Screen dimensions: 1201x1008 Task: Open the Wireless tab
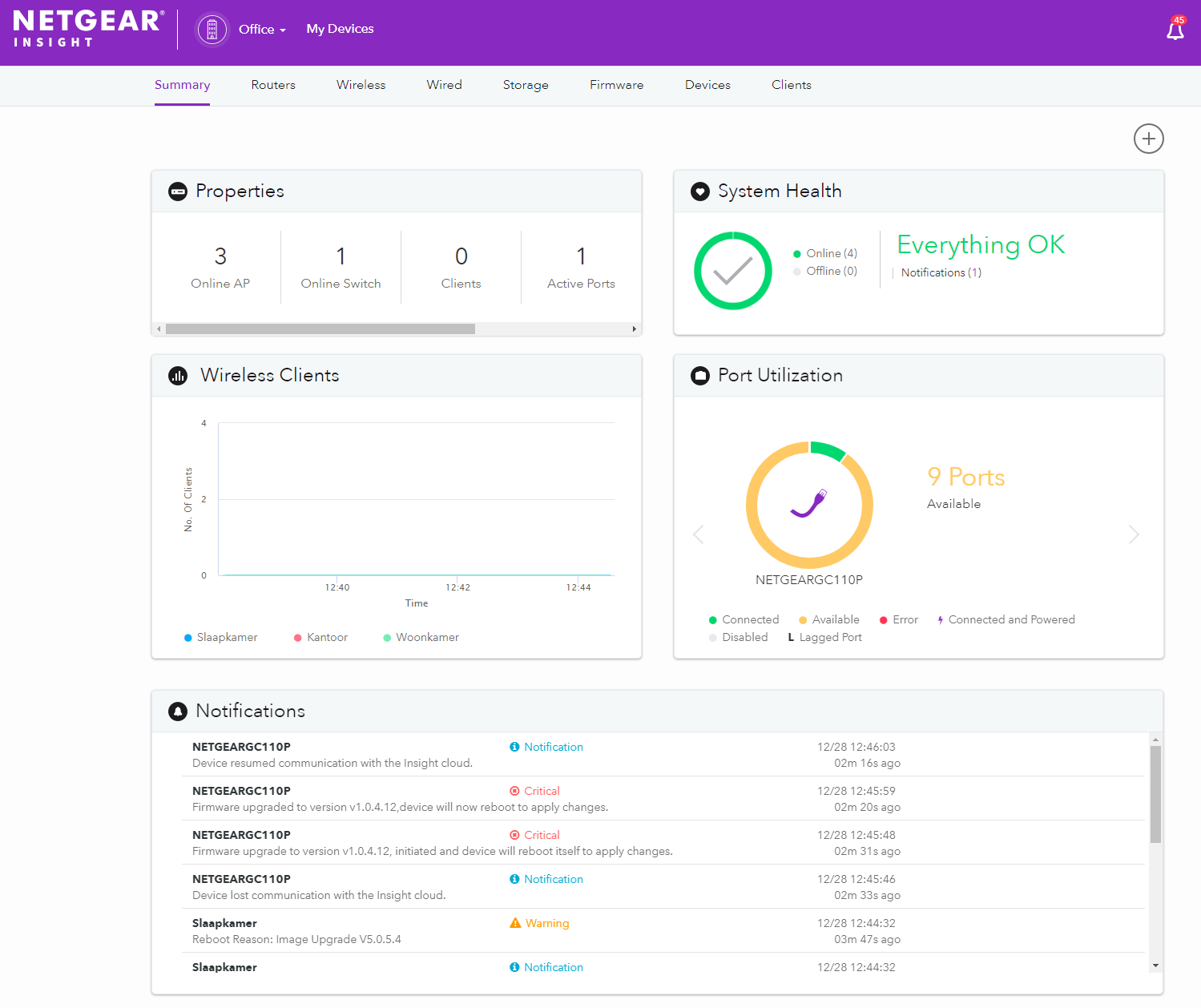(x=361, y=85)
